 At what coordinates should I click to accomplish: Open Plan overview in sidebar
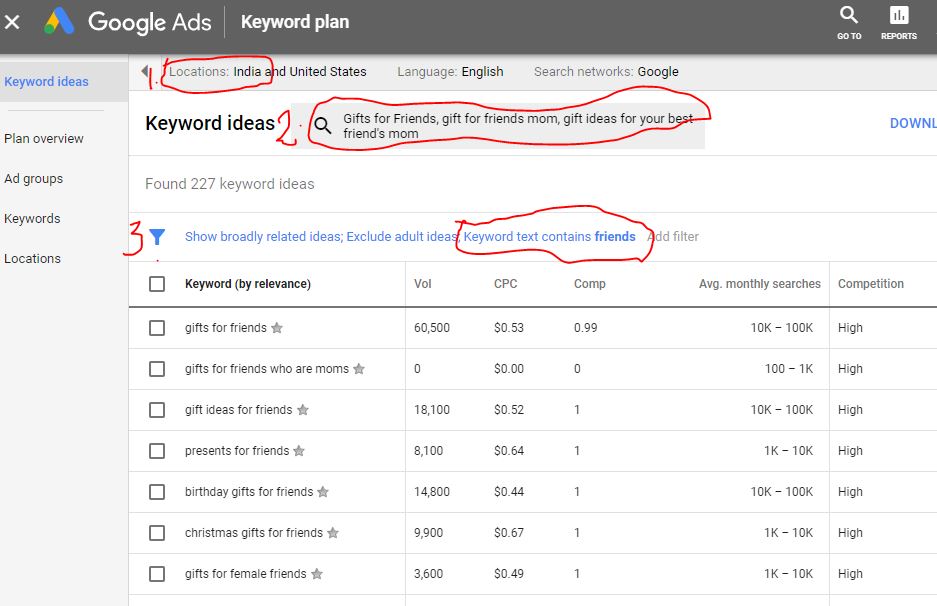pyautogui.click(x=44, y=139)
